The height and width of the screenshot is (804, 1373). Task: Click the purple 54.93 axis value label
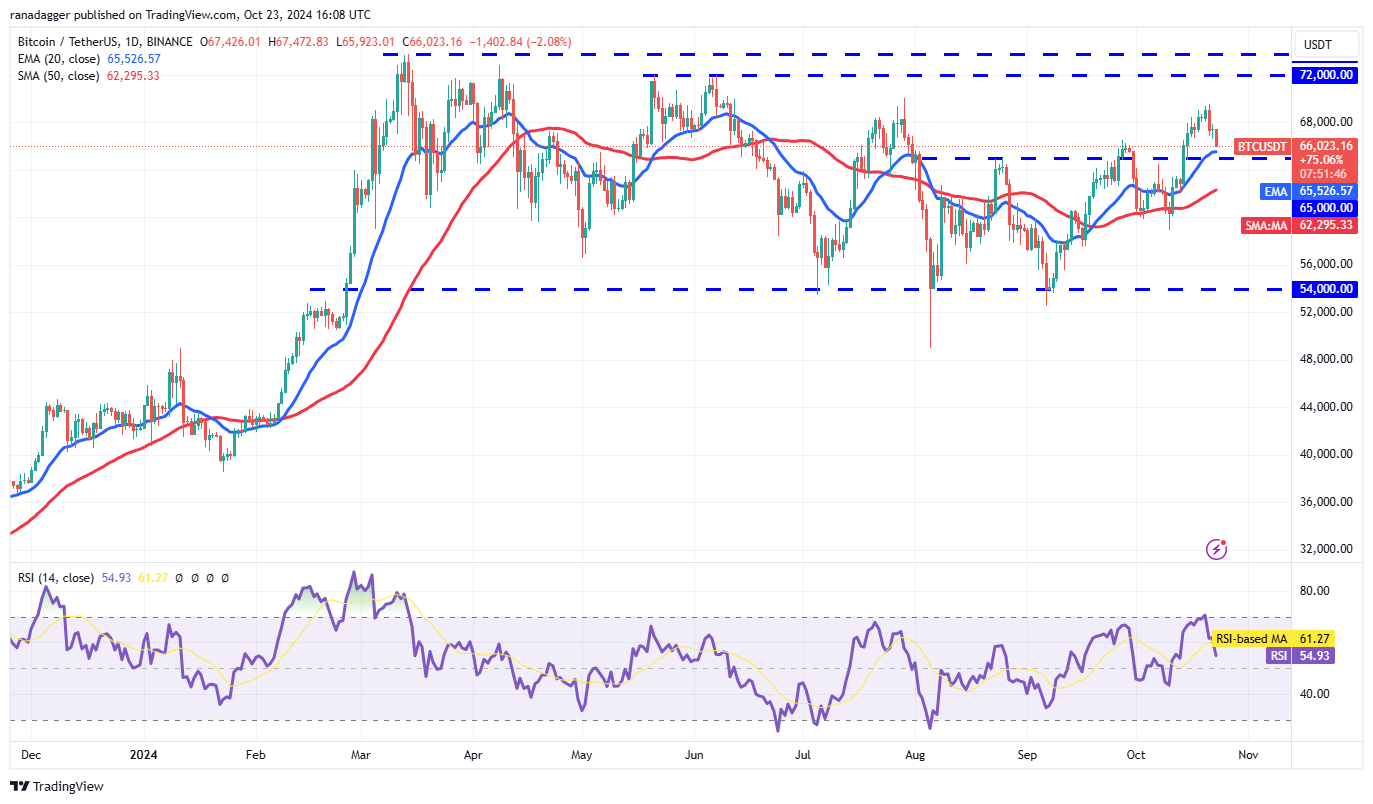(1314, 656)
